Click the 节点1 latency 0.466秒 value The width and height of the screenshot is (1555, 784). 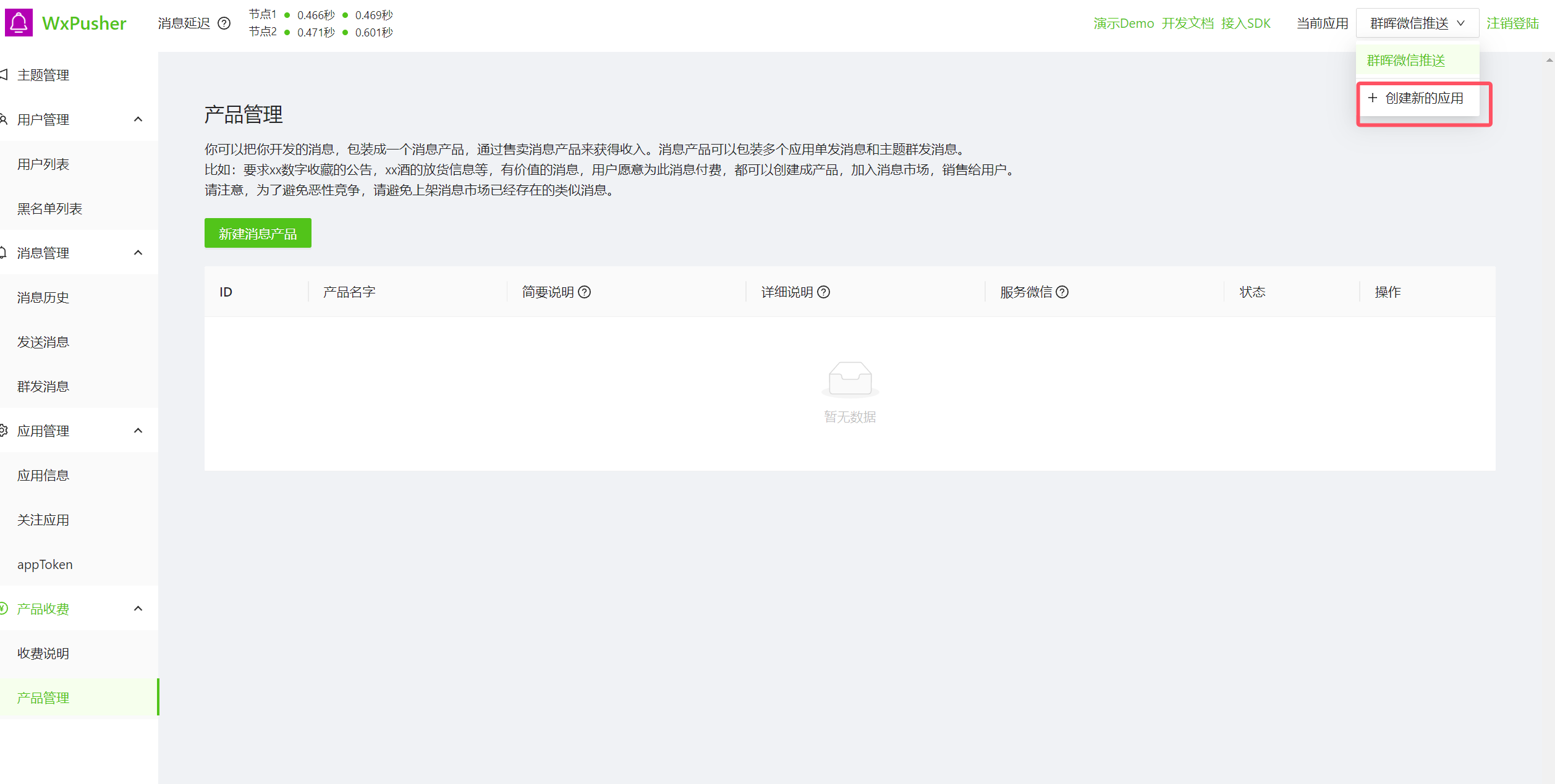point(316,15)
